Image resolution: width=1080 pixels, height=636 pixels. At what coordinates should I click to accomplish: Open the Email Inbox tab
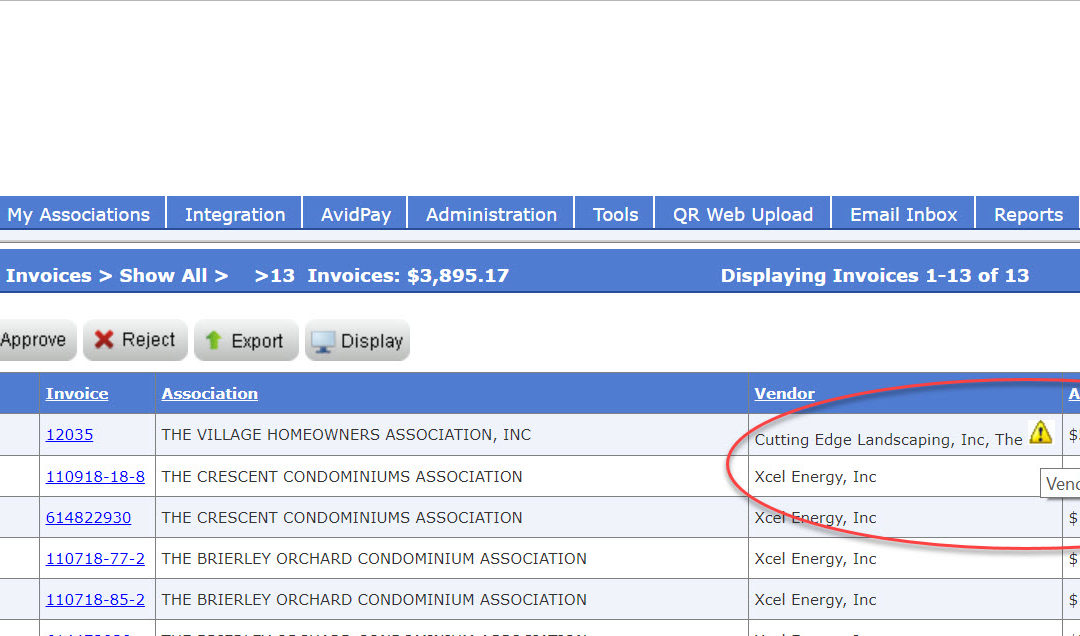(x=903, y=214)
